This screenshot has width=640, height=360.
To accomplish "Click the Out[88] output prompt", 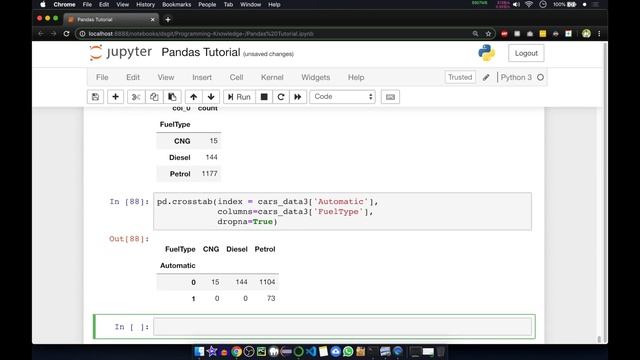I will (129, 239).
